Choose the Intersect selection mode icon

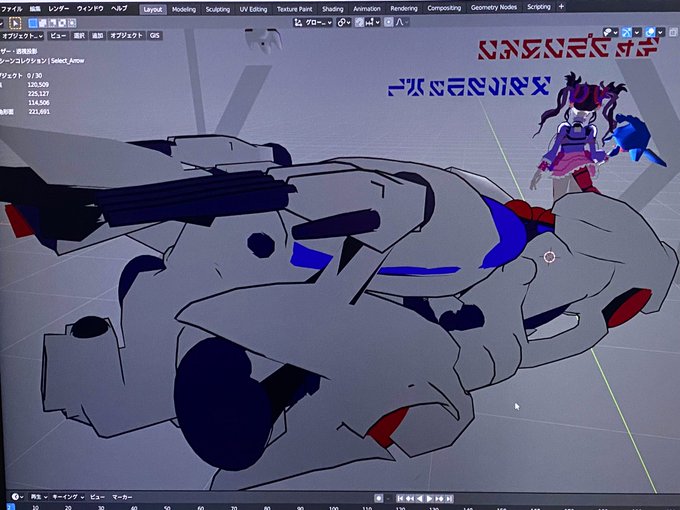click(72, 23)
